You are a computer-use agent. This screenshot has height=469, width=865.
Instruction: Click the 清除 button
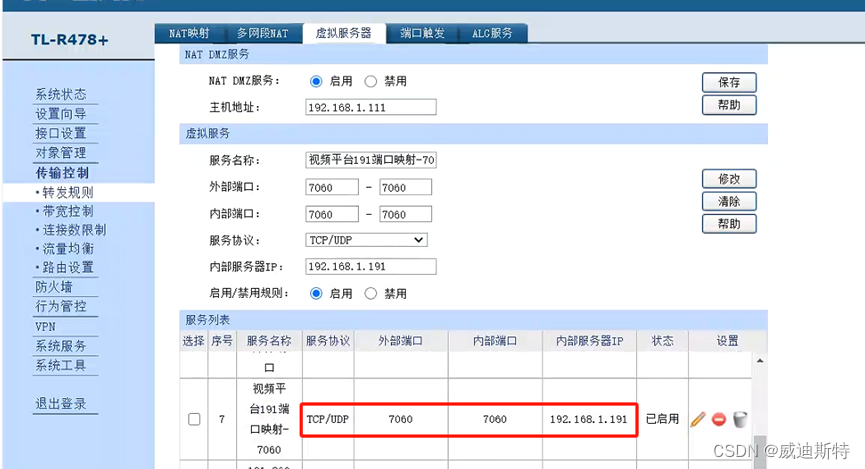click(729, 201)
